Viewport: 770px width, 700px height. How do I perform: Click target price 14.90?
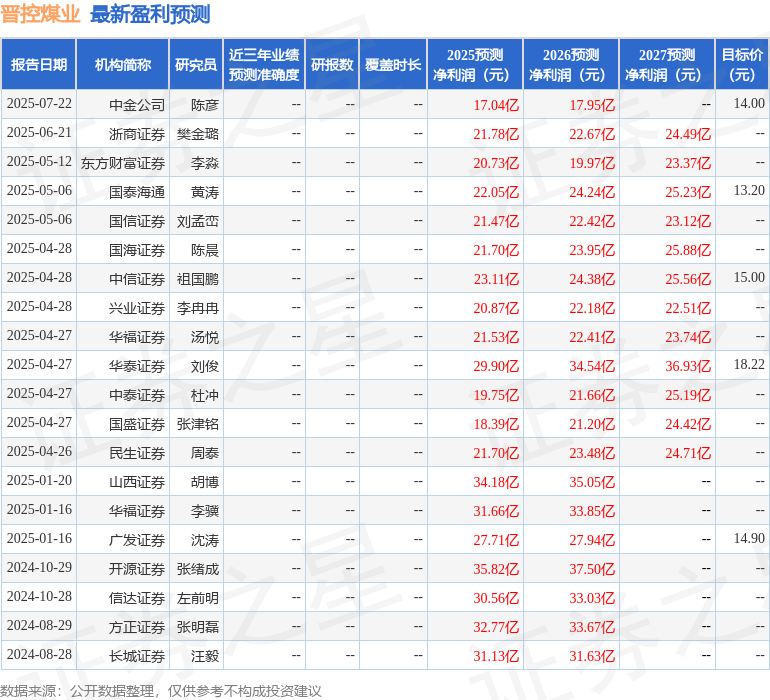749,538
